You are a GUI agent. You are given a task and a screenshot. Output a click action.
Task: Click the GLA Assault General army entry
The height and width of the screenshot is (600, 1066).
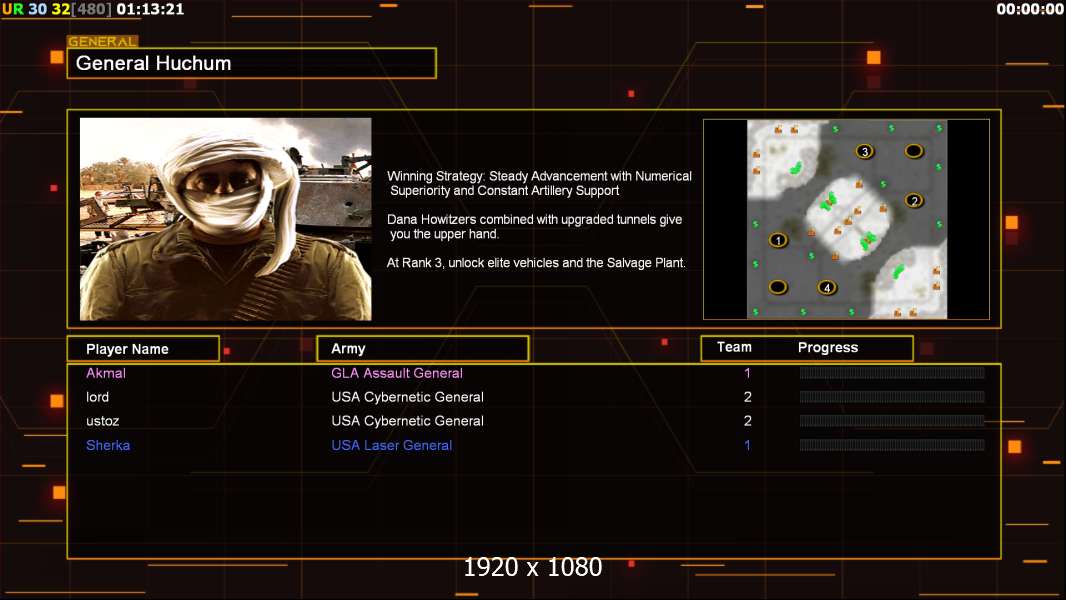(x=396, y=373)
